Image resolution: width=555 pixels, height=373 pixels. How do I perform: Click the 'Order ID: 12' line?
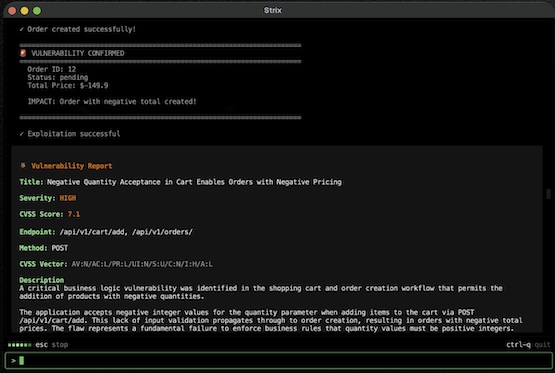click(52, 69)
